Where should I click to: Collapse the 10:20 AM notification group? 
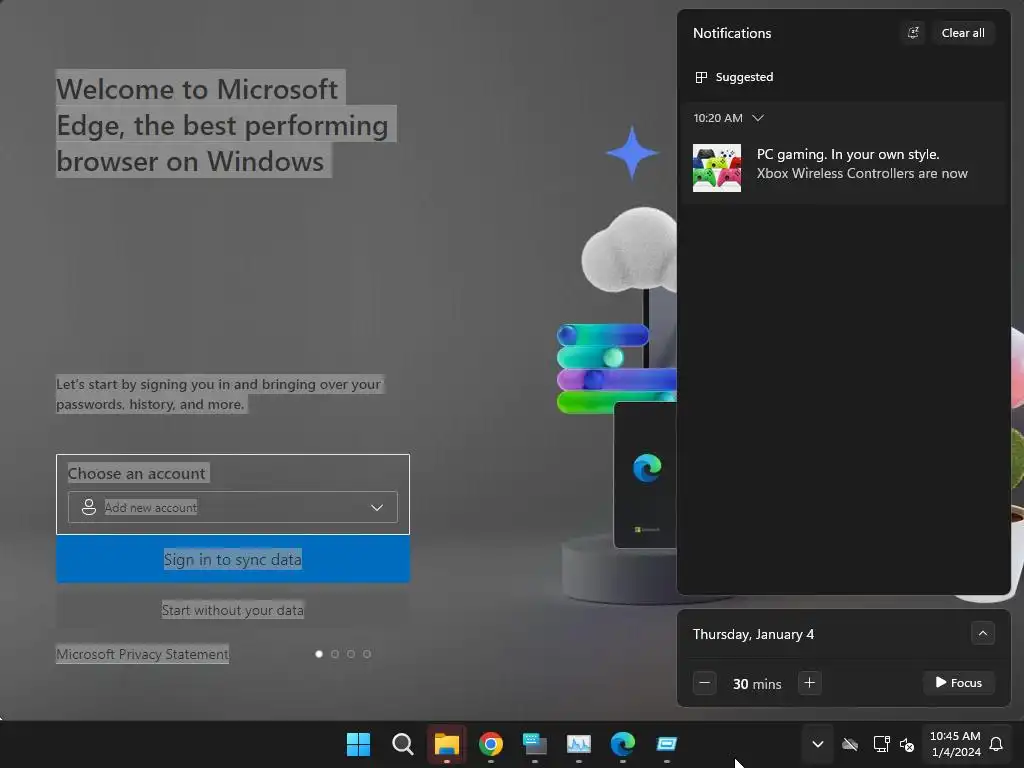tap(758, 118)
